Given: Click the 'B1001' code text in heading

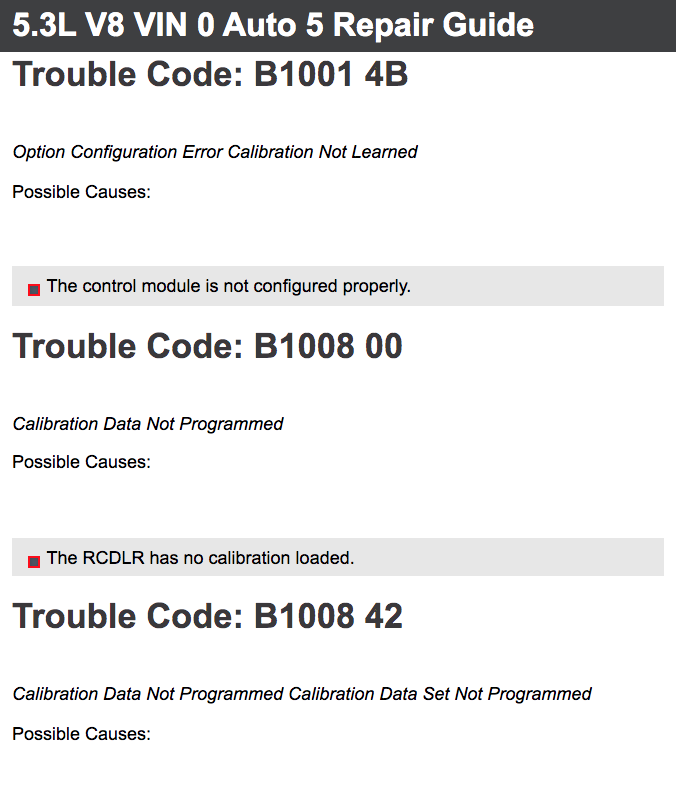Looking at the screenshot, I should click(304, 74).
